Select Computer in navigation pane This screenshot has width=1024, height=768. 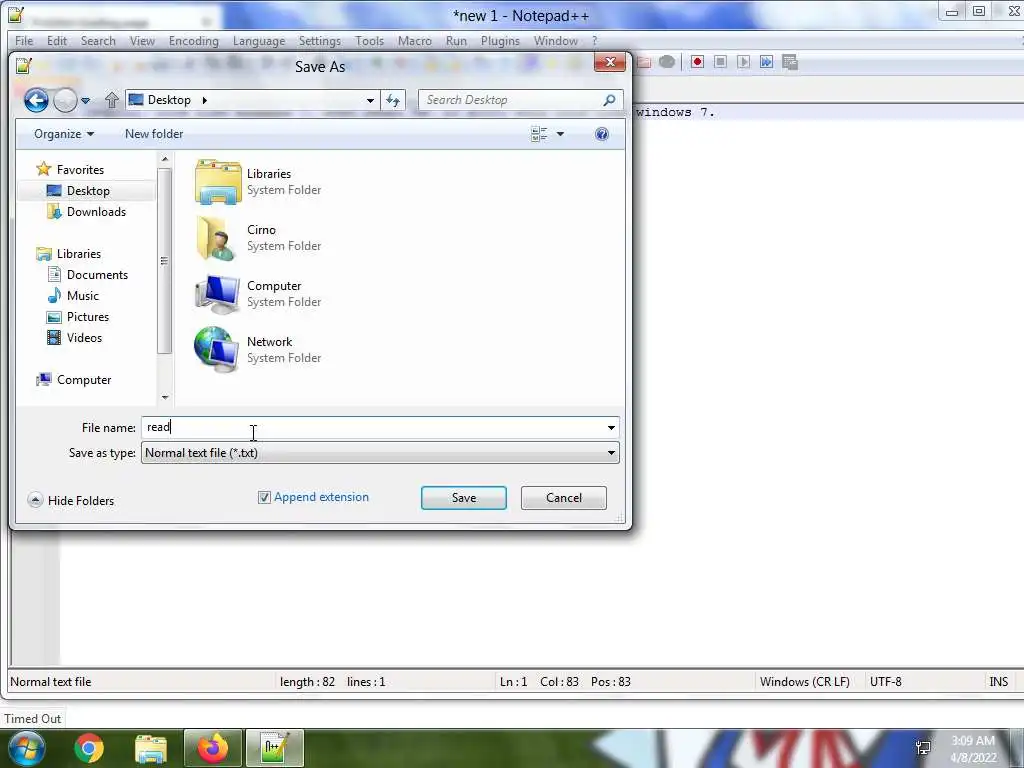(x=74, y=379)
